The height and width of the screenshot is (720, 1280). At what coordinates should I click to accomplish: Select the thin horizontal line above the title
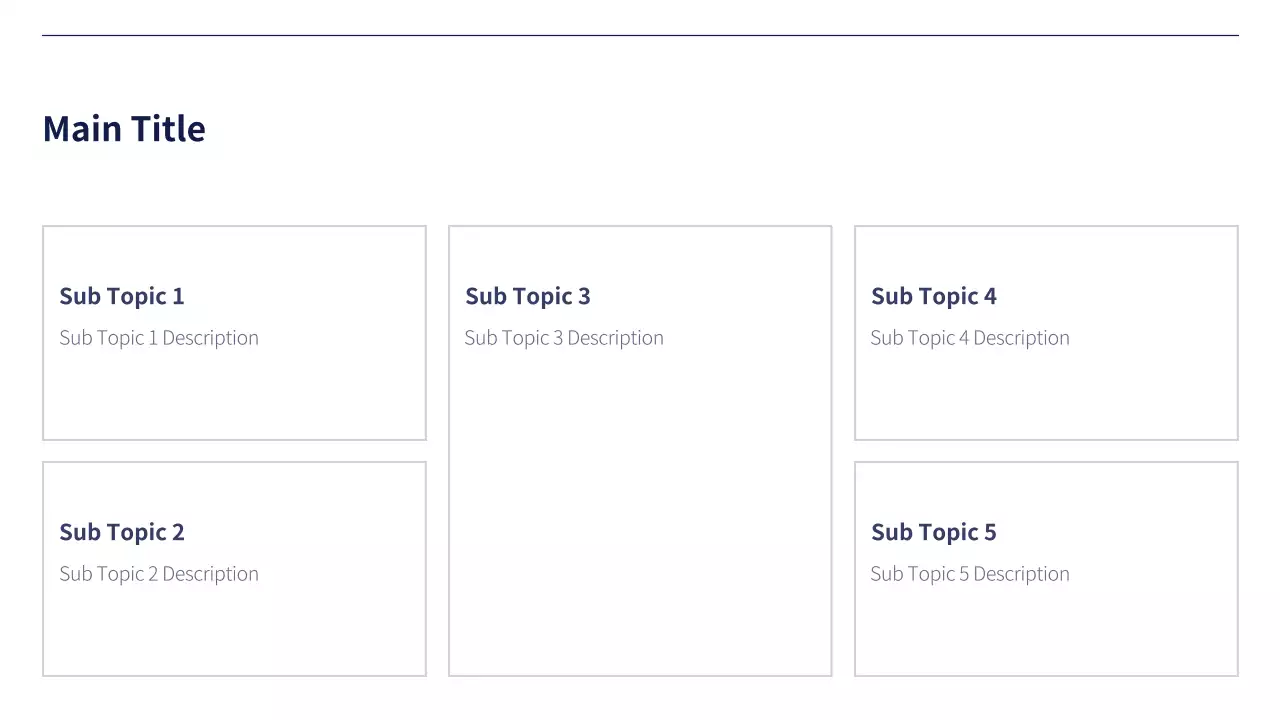click(640, 36)
